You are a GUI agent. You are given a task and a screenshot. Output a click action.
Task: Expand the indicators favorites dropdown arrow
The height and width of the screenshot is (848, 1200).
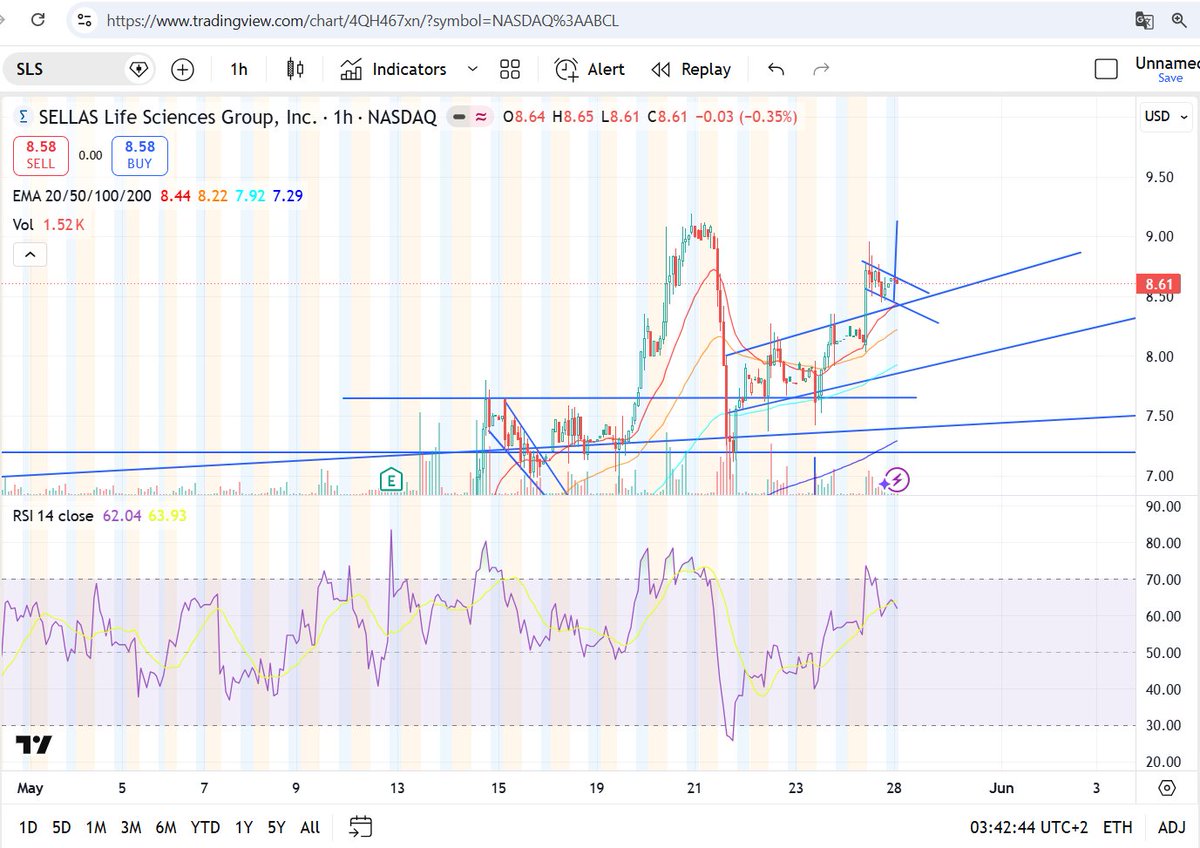pos(472,69)
